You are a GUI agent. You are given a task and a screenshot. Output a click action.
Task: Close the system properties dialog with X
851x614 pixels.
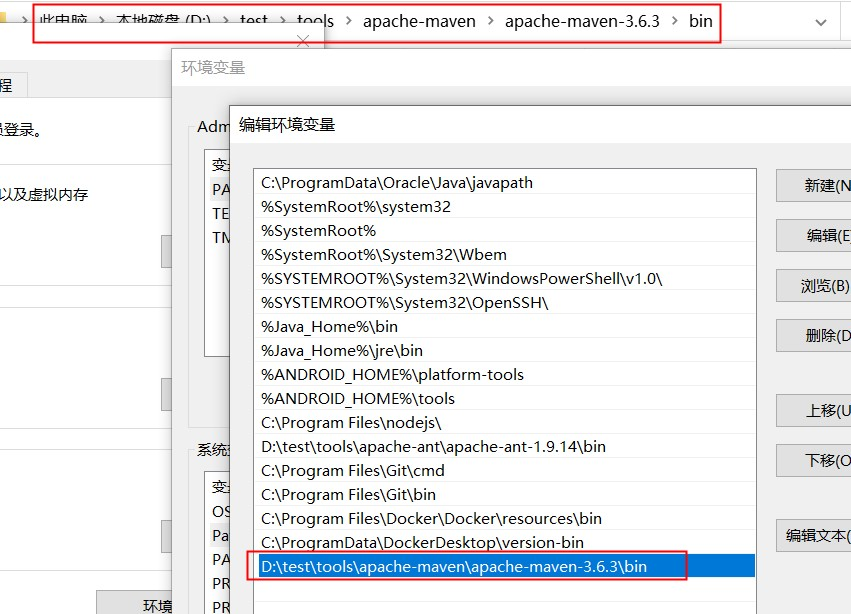(303, 41)
